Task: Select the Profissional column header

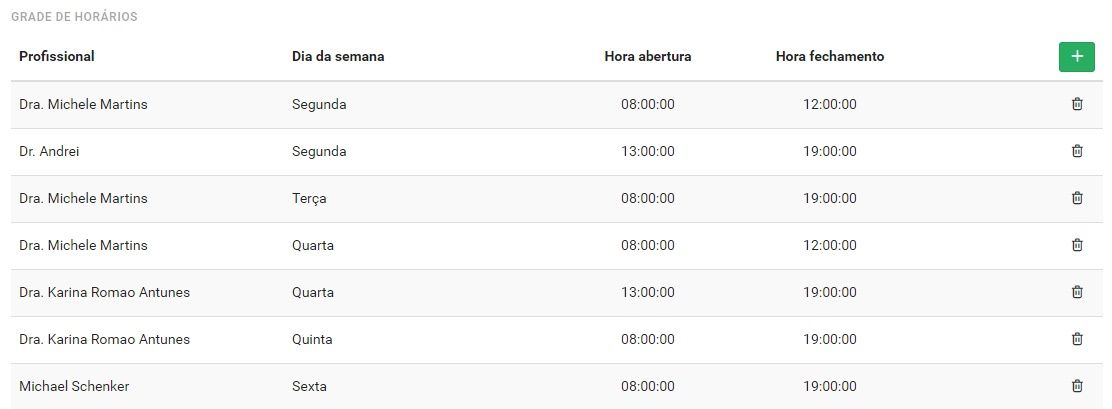Action: (x=57, y=57)
